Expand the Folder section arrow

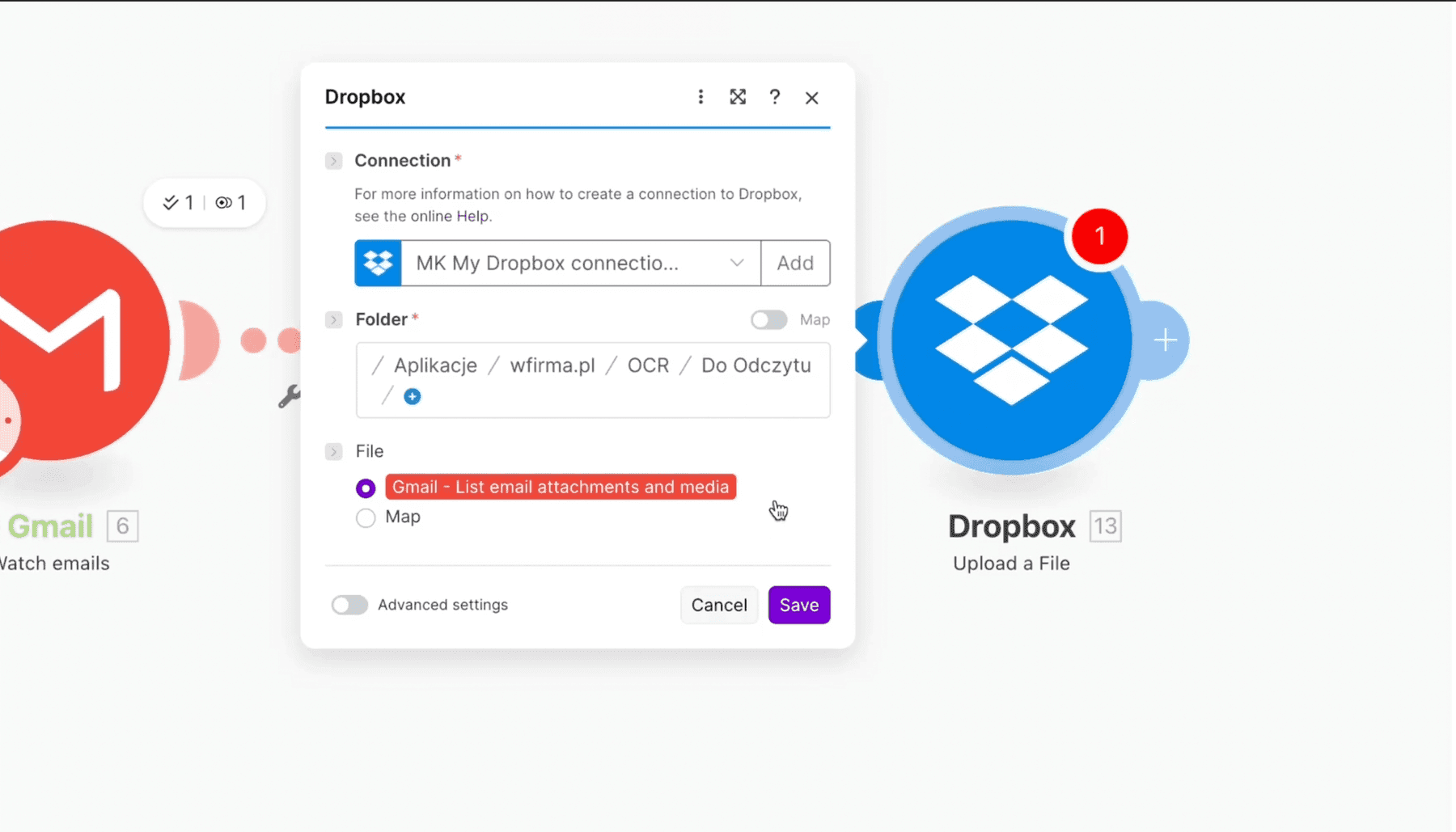(333, 320)
